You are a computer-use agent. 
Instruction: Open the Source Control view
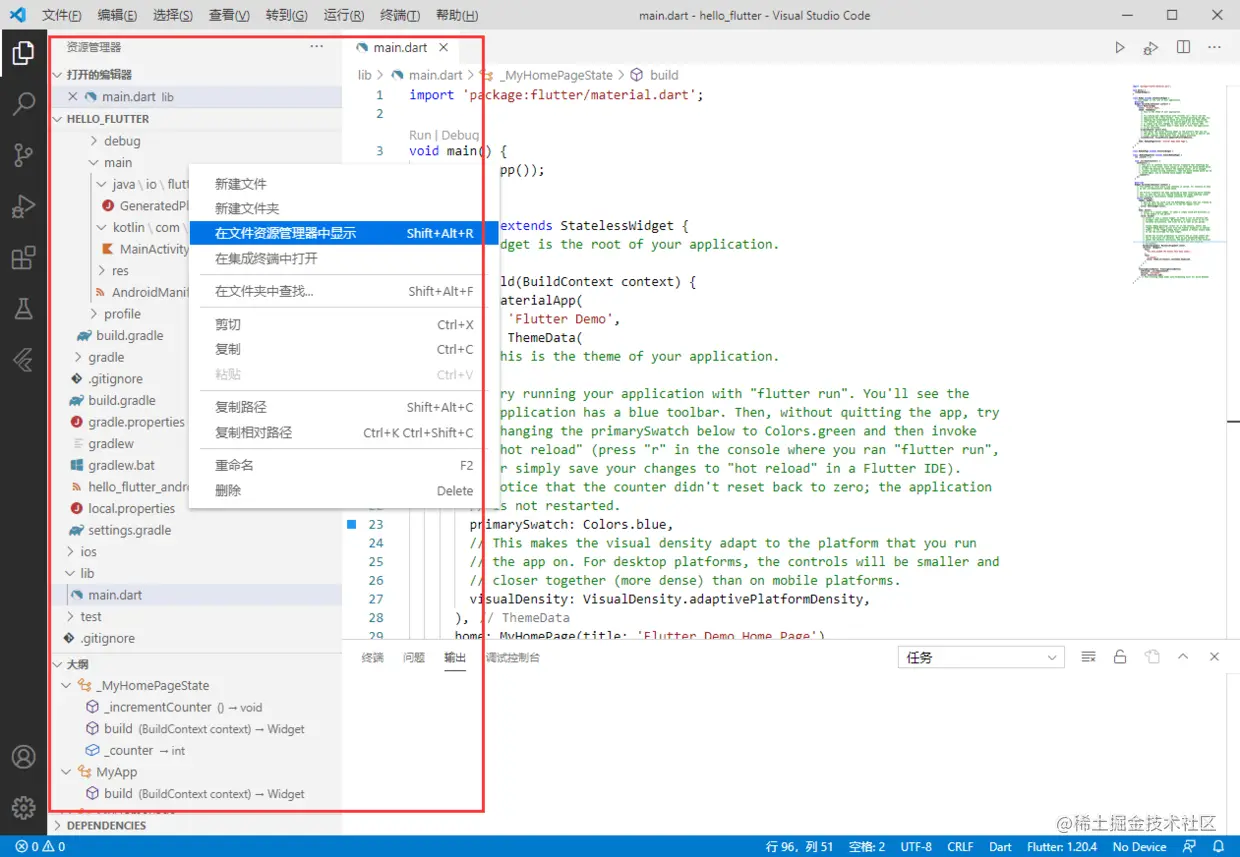point(23,155)
